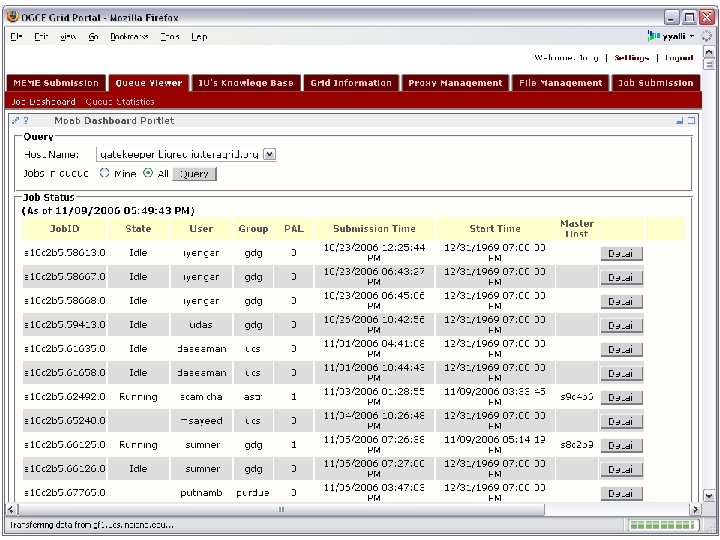Click the State column header

click(138, 229)
